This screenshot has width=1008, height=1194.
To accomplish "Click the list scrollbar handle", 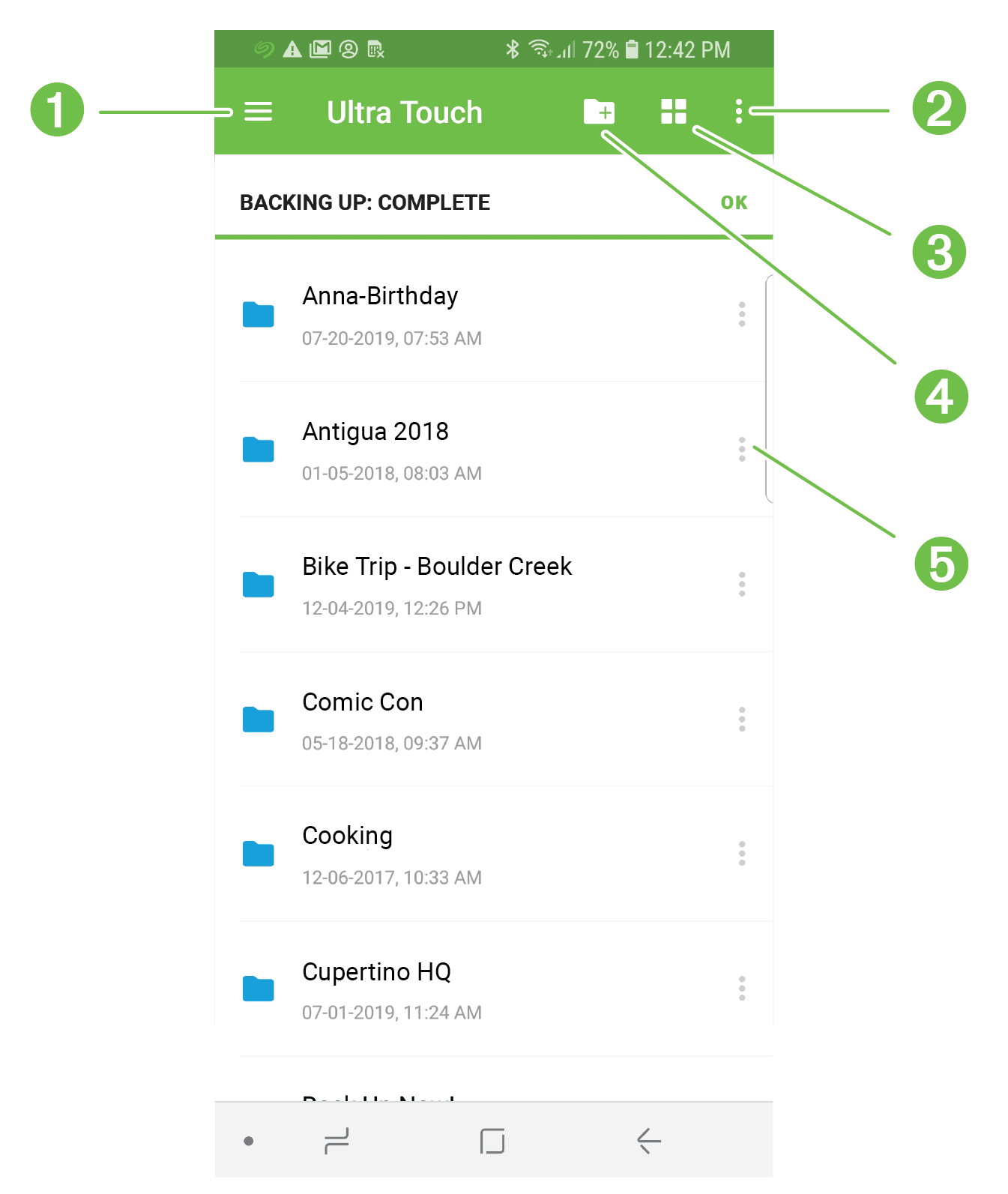I will pyautogui.click(x=768, y=388).
